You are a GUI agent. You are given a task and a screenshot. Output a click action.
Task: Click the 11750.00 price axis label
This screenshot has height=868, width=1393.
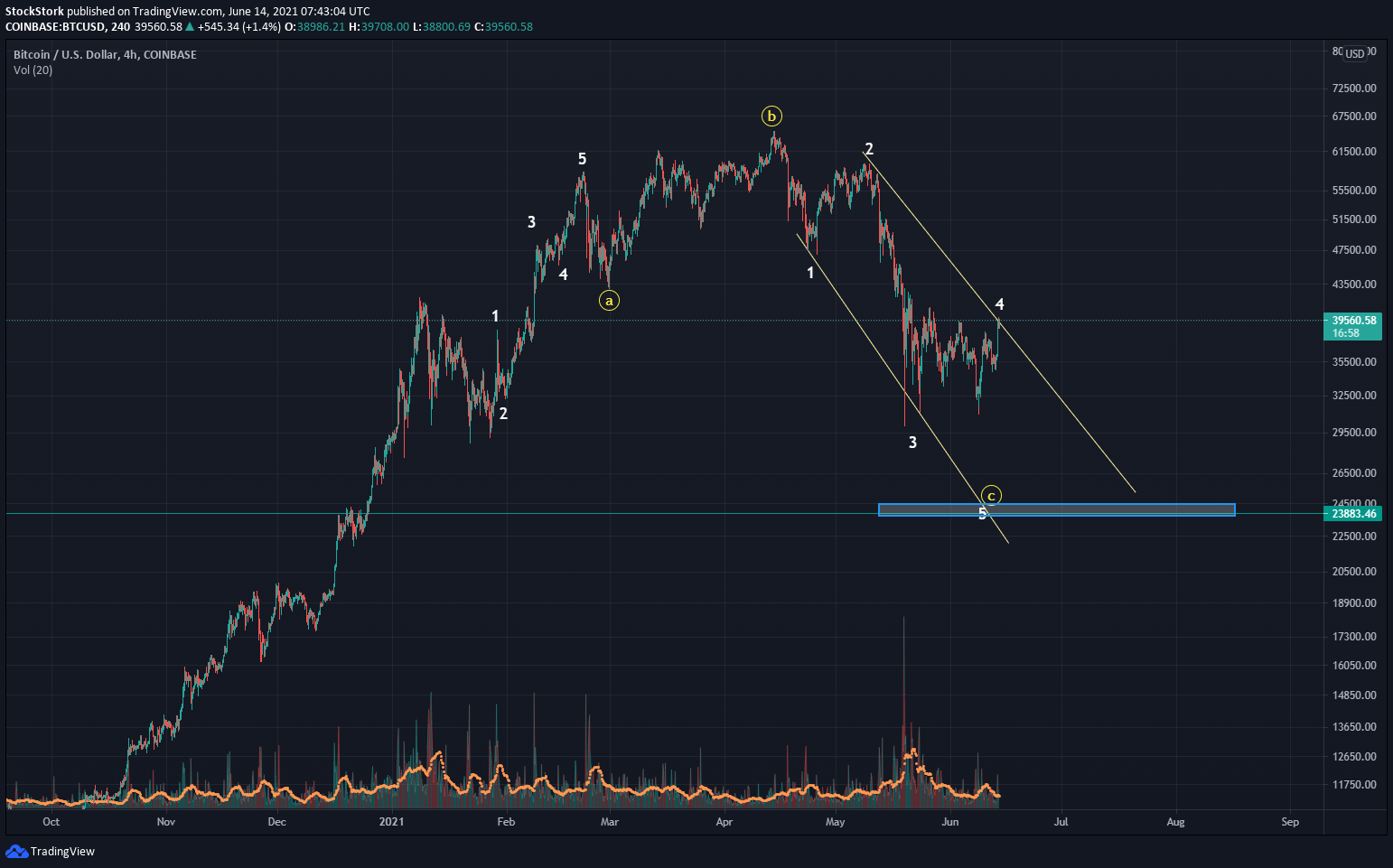click(1354, 785)
